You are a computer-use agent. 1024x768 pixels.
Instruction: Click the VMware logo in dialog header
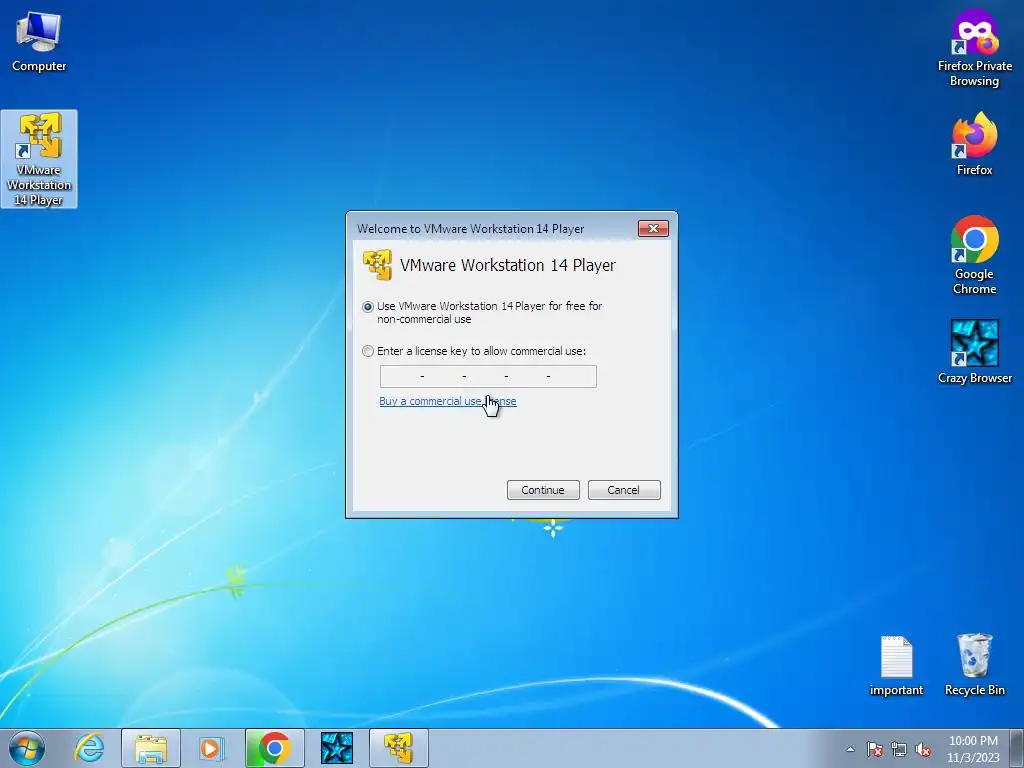click(x=377, y=265)
